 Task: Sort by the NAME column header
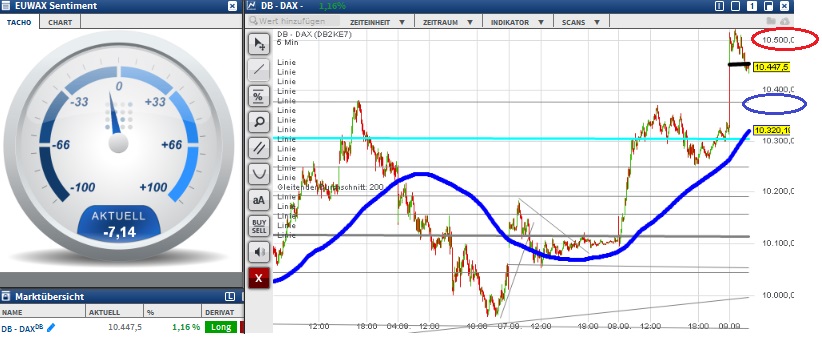(x=43, y=312)
